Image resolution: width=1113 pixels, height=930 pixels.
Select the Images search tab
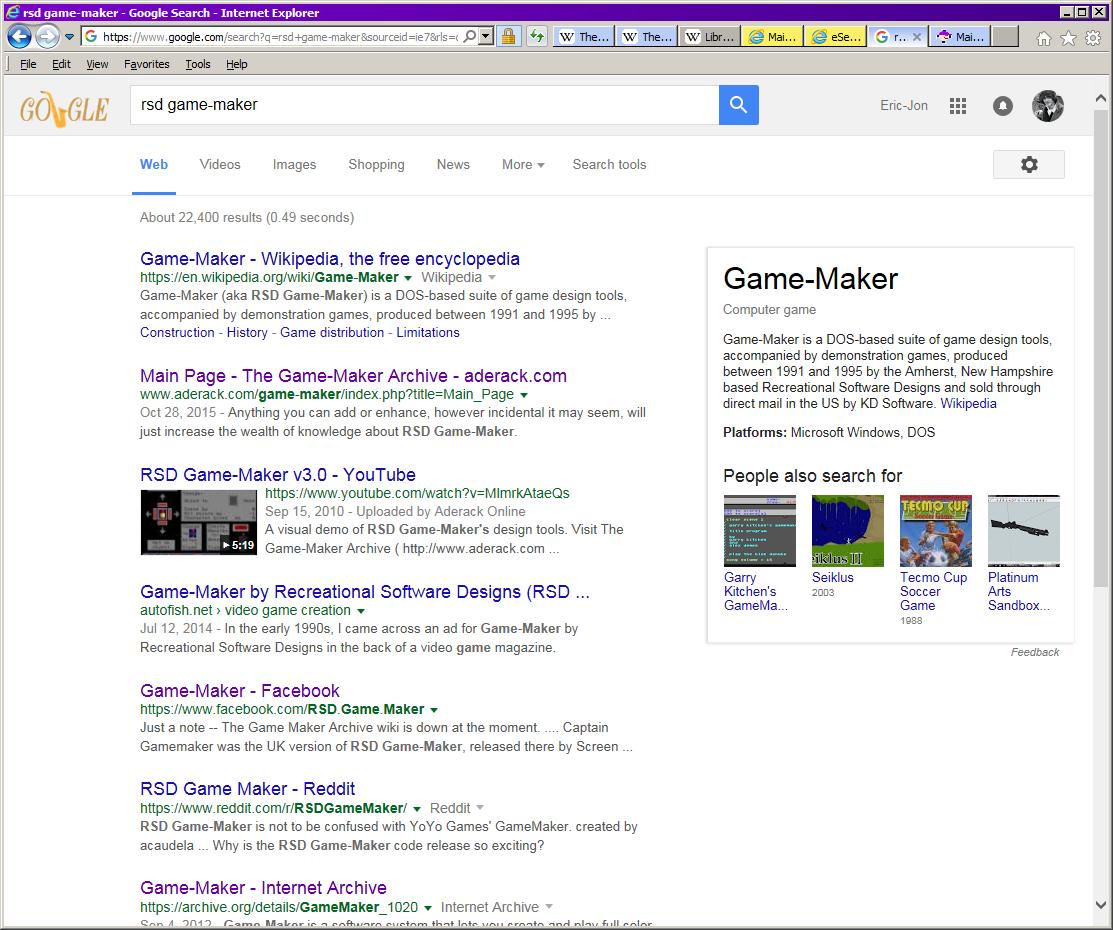click(294, 165)
